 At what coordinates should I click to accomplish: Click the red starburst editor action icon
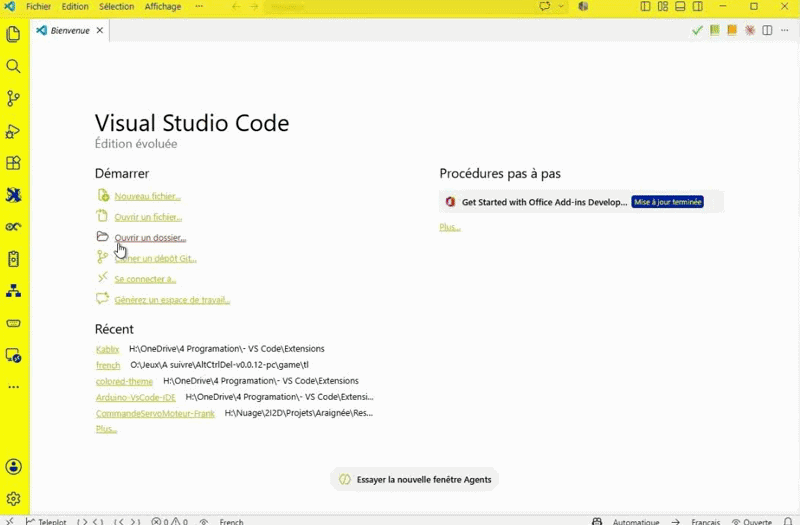point(749,31)
